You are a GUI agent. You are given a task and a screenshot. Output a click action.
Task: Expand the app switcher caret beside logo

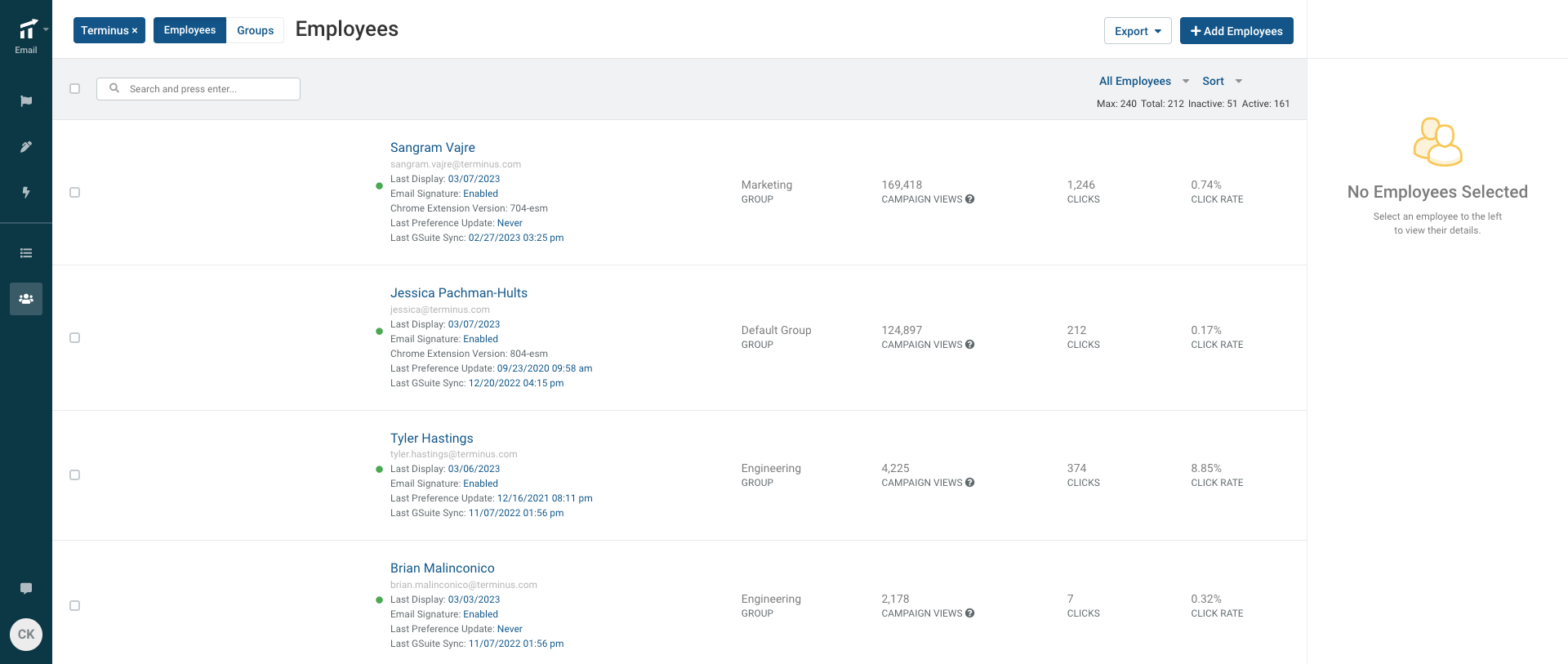[x=47, y=29]
